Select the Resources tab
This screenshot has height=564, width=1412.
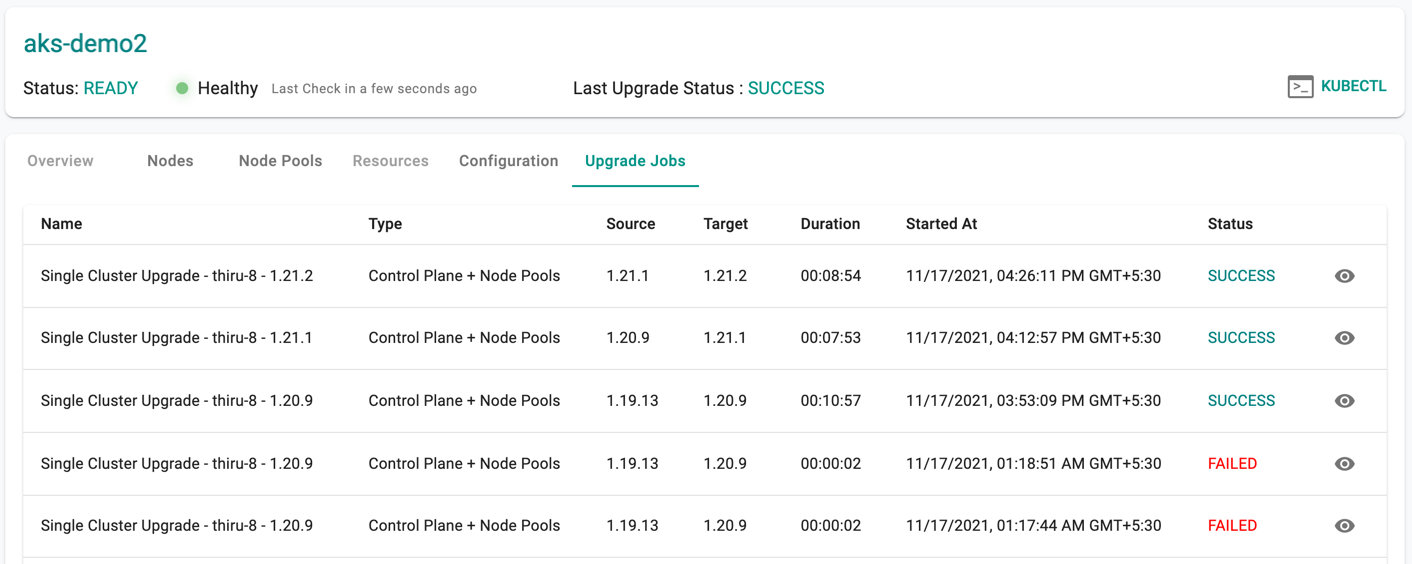pos(390,161)
